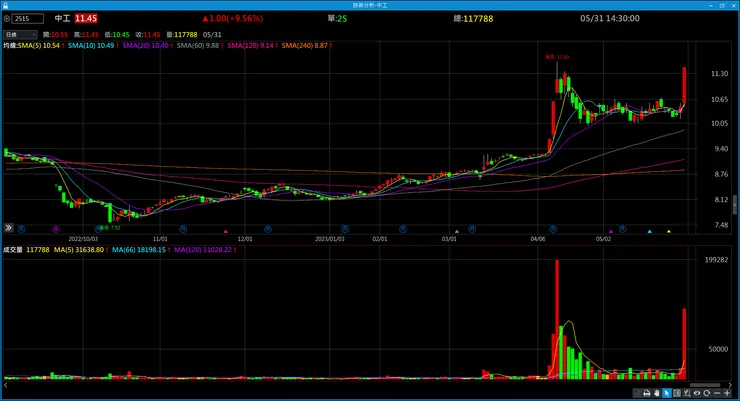
Task: Click the SMA(10) 10.49 indicator label
Action: tap(93, 46)
